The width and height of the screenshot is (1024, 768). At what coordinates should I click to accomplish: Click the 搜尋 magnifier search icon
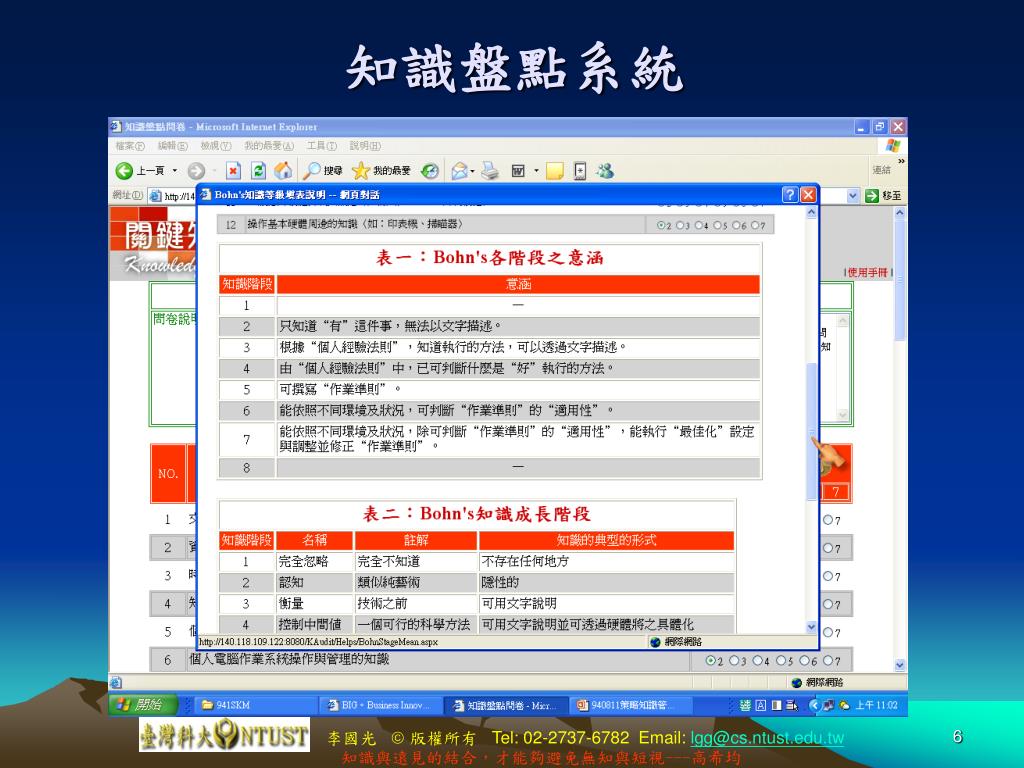312,171
